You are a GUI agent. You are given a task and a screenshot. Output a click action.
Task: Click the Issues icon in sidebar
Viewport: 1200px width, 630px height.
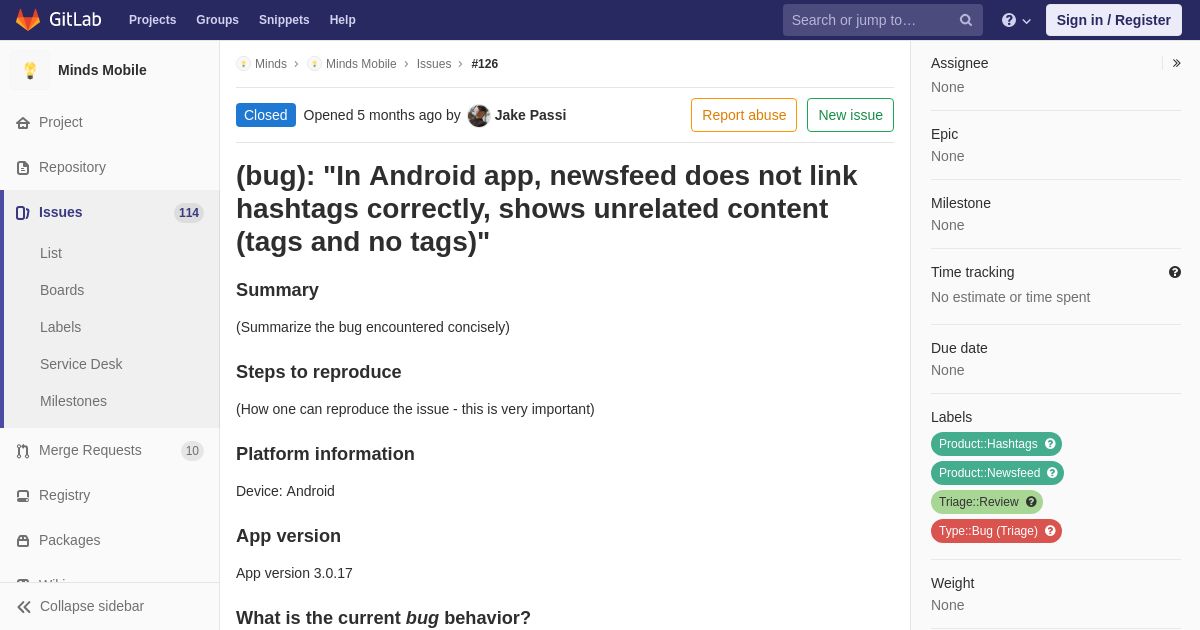click(23, 213)
